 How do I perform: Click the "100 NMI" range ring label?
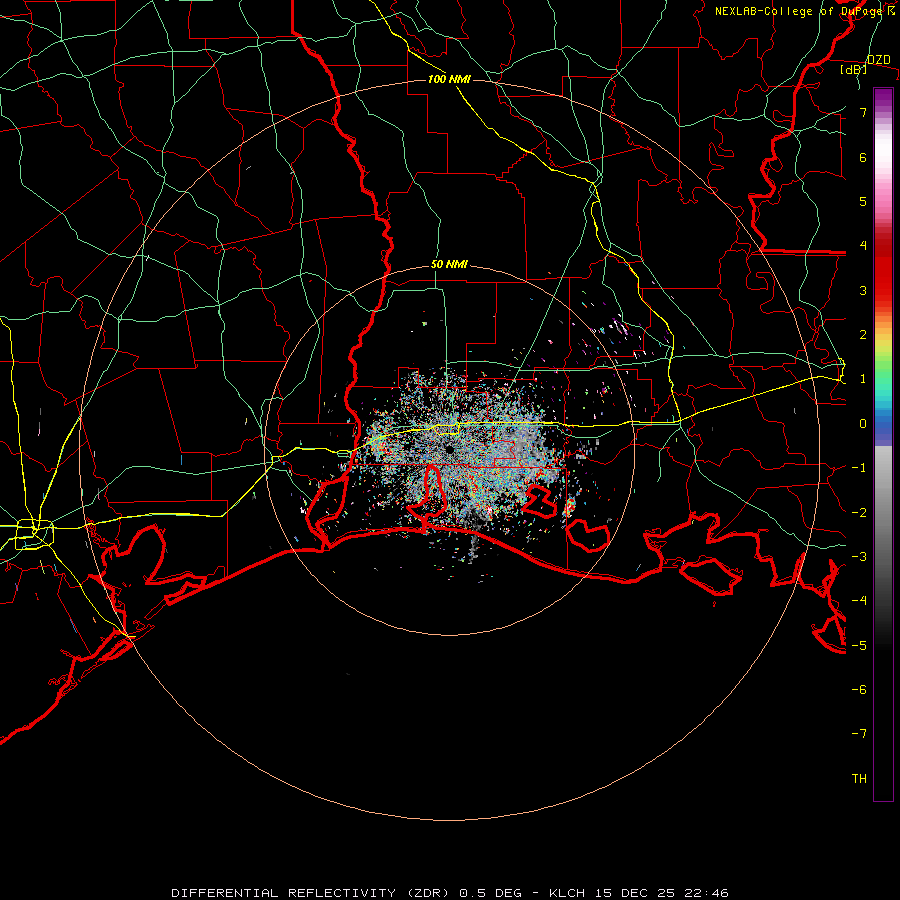point(449,79)
